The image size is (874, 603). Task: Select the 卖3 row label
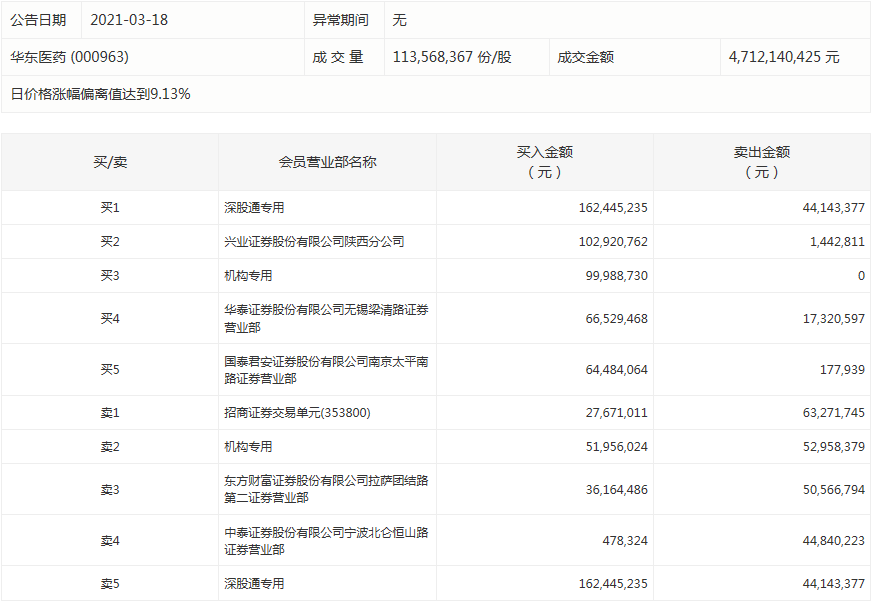tap(110, 490)
